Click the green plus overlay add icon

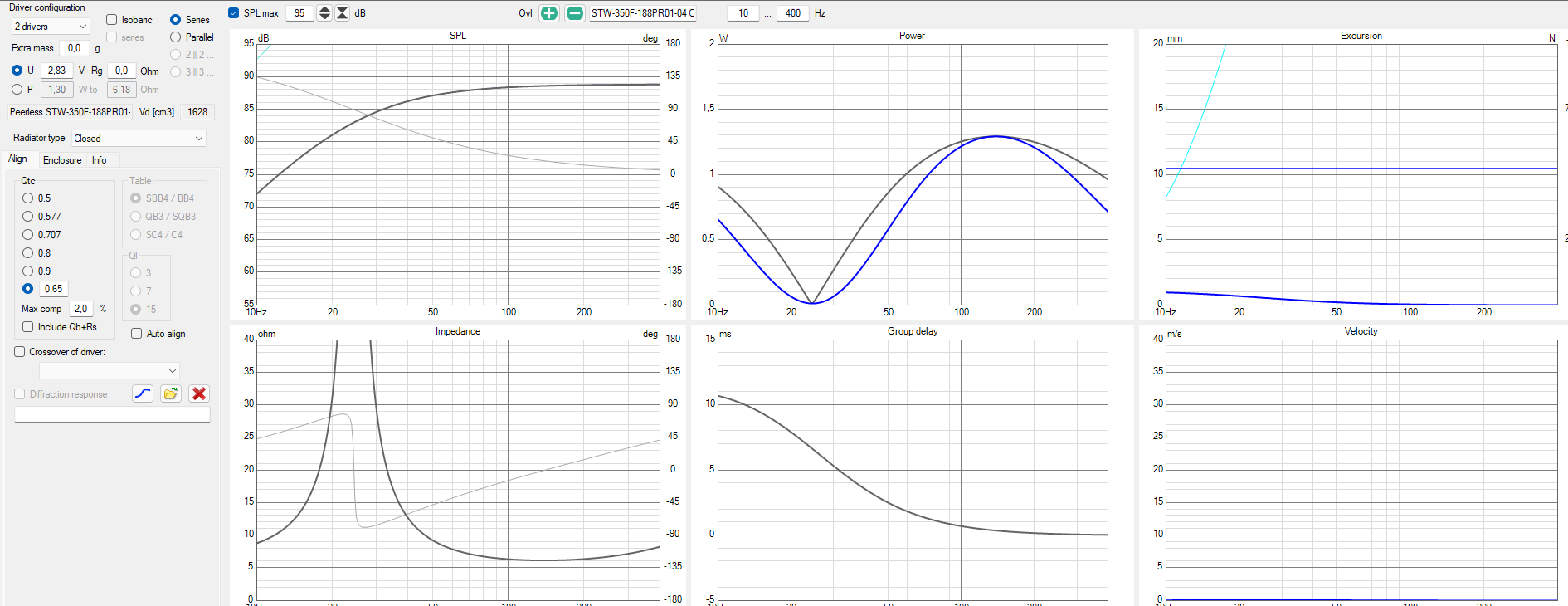coord(548,13)
